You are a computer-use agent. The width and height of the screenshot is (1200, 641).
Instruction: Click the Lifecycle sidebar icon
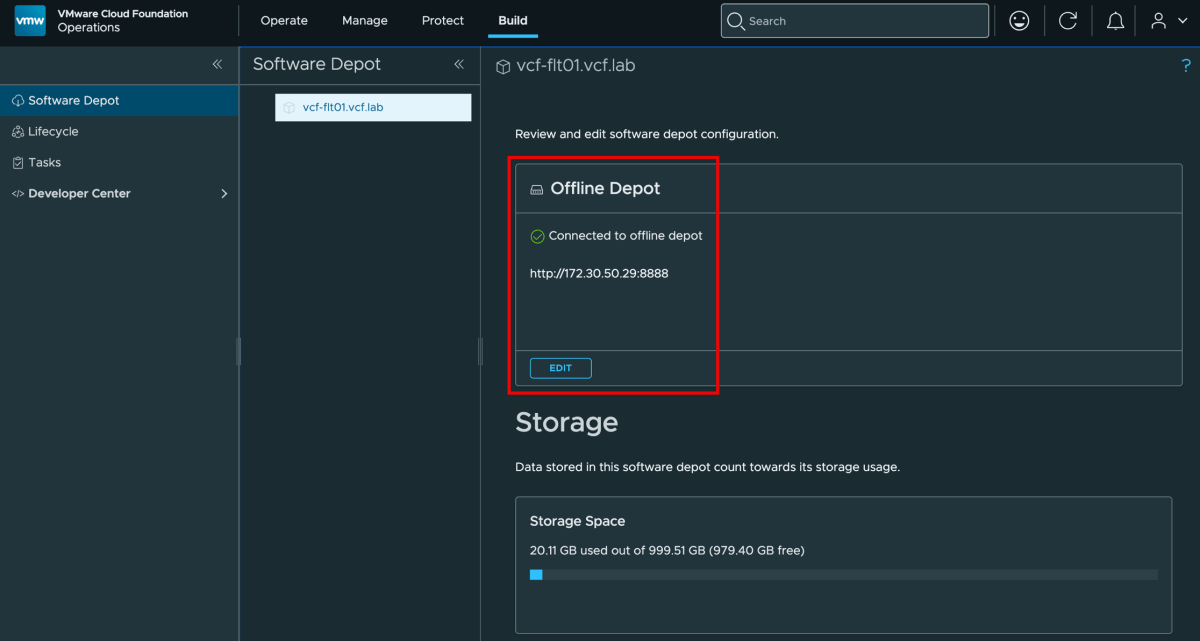point(18,132)
